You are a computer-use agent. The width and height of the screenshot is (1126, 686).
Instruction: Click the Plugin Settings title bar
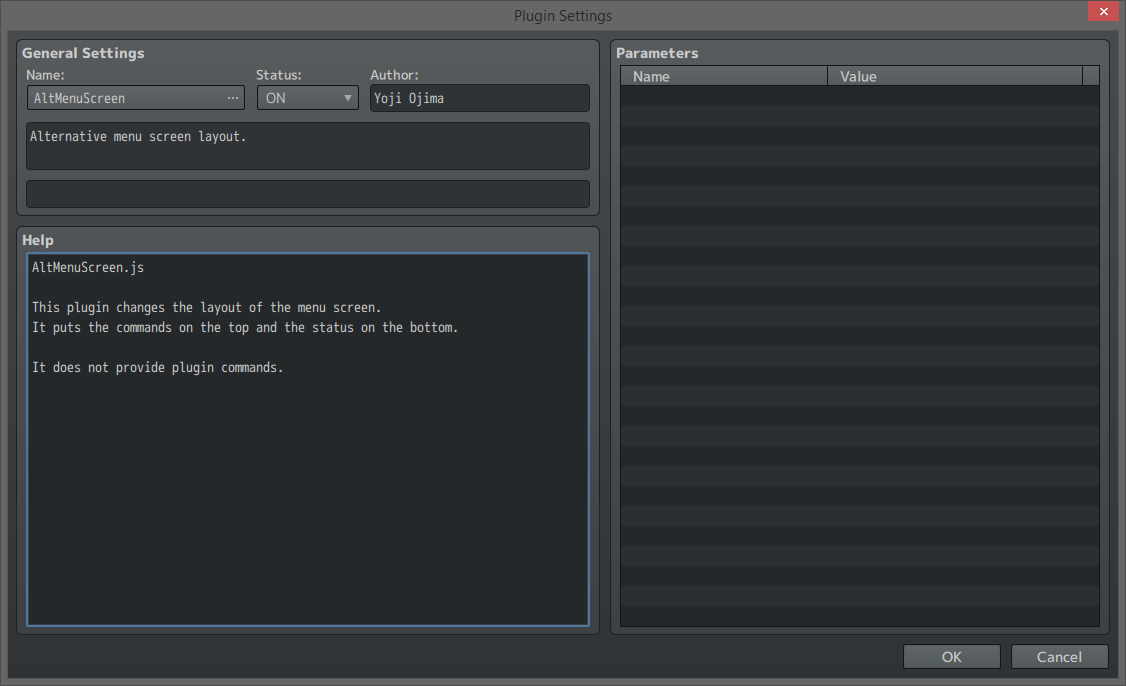562,15
